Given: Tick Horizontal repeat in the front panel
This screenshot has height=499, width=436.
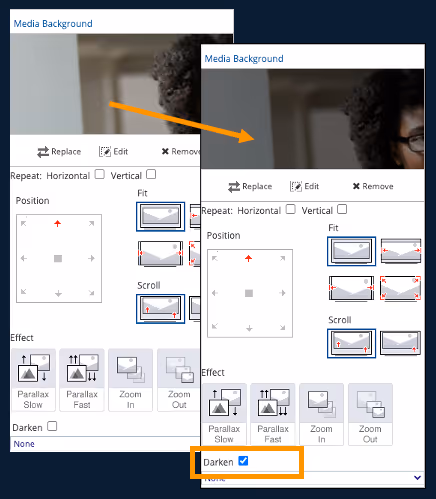Looking at the screenshot, I should (291, 209).
